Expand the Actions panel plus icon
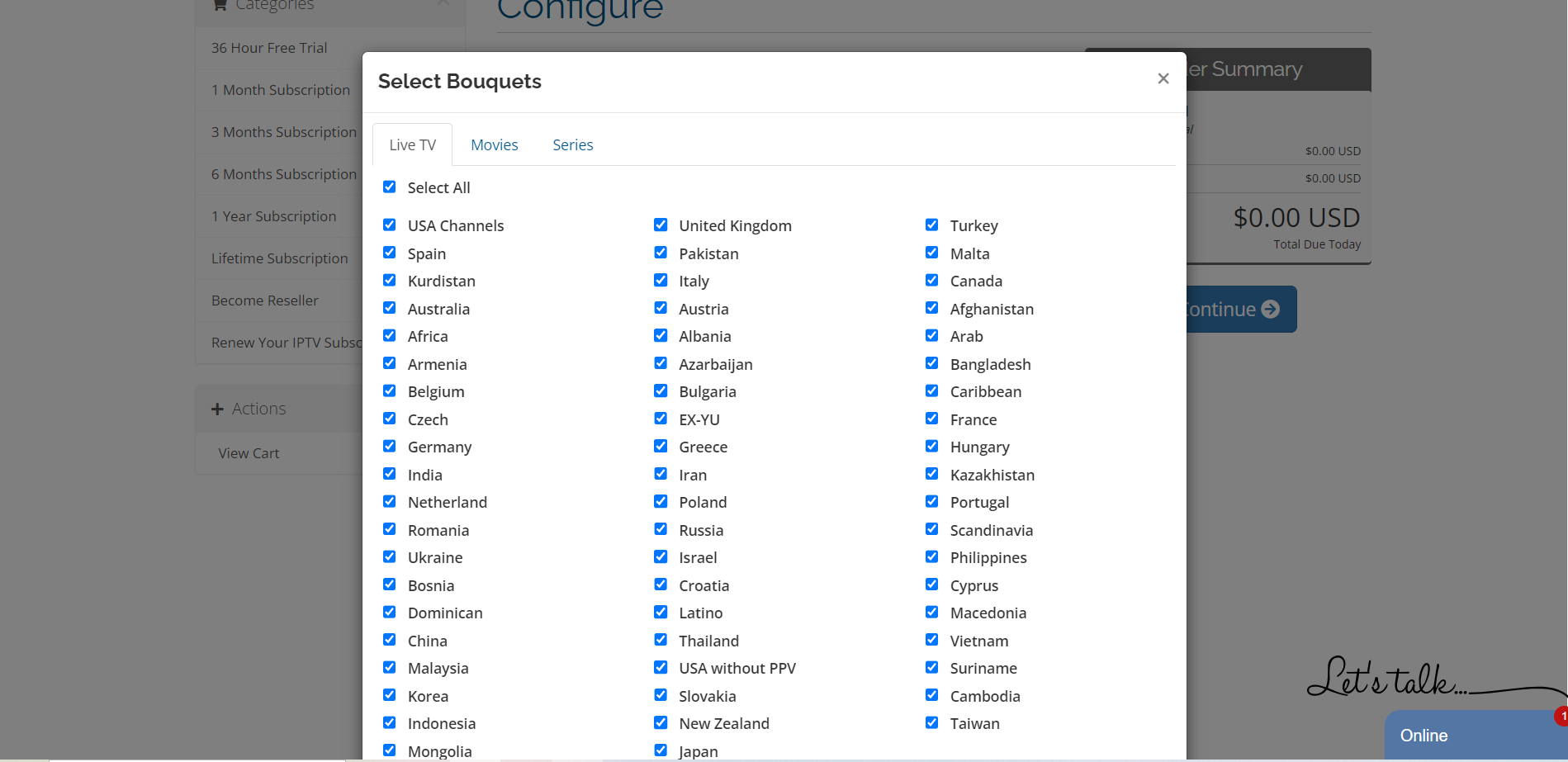The height and width of the screenshot is (762, 1568). pos(218,409)
